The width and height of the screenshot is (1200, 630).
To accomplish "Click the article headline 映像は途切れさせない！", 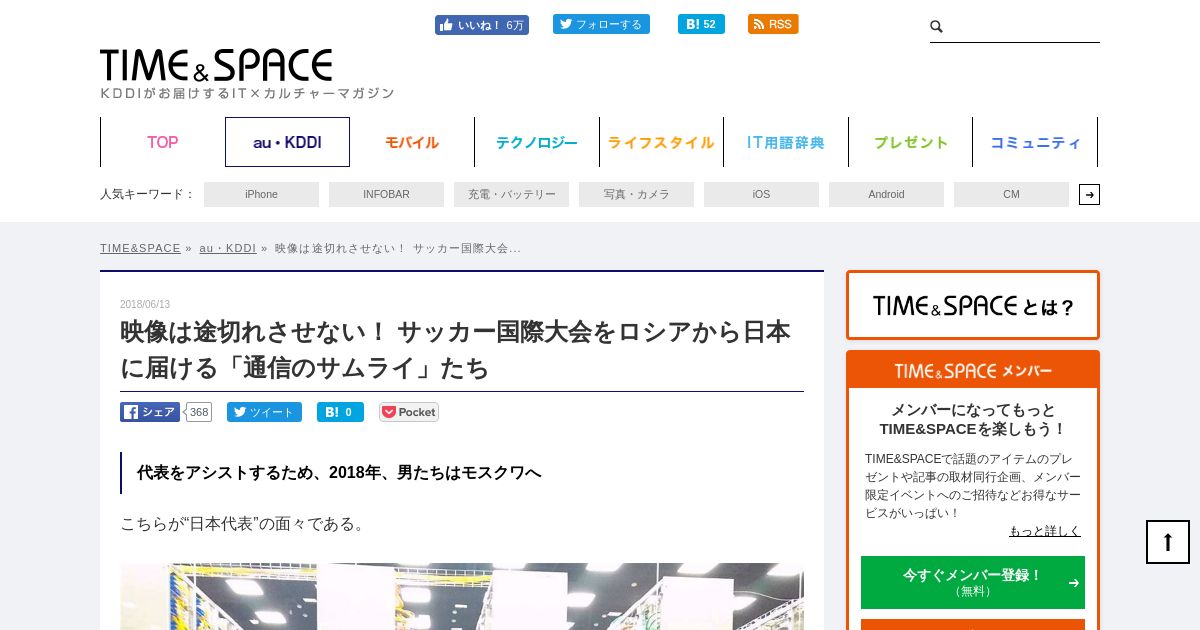I will (455, 350).
